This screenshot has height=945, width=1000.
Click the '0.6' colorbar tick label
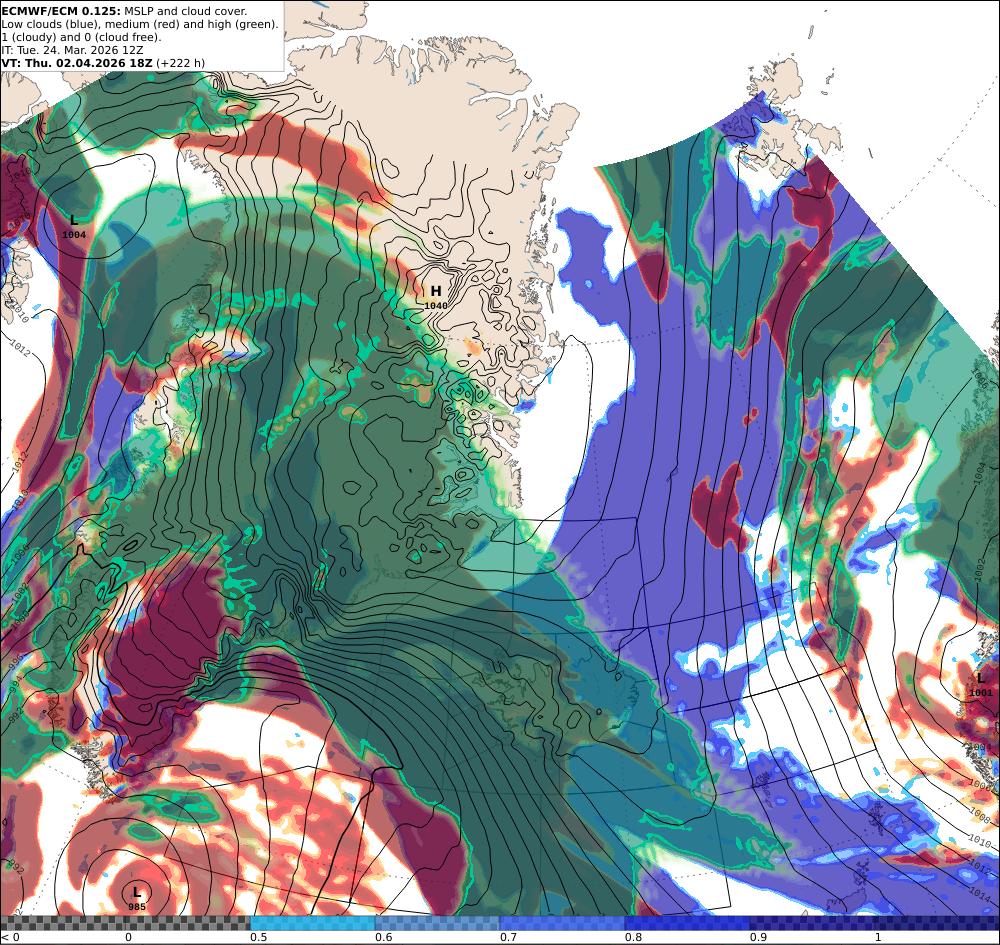384,937
